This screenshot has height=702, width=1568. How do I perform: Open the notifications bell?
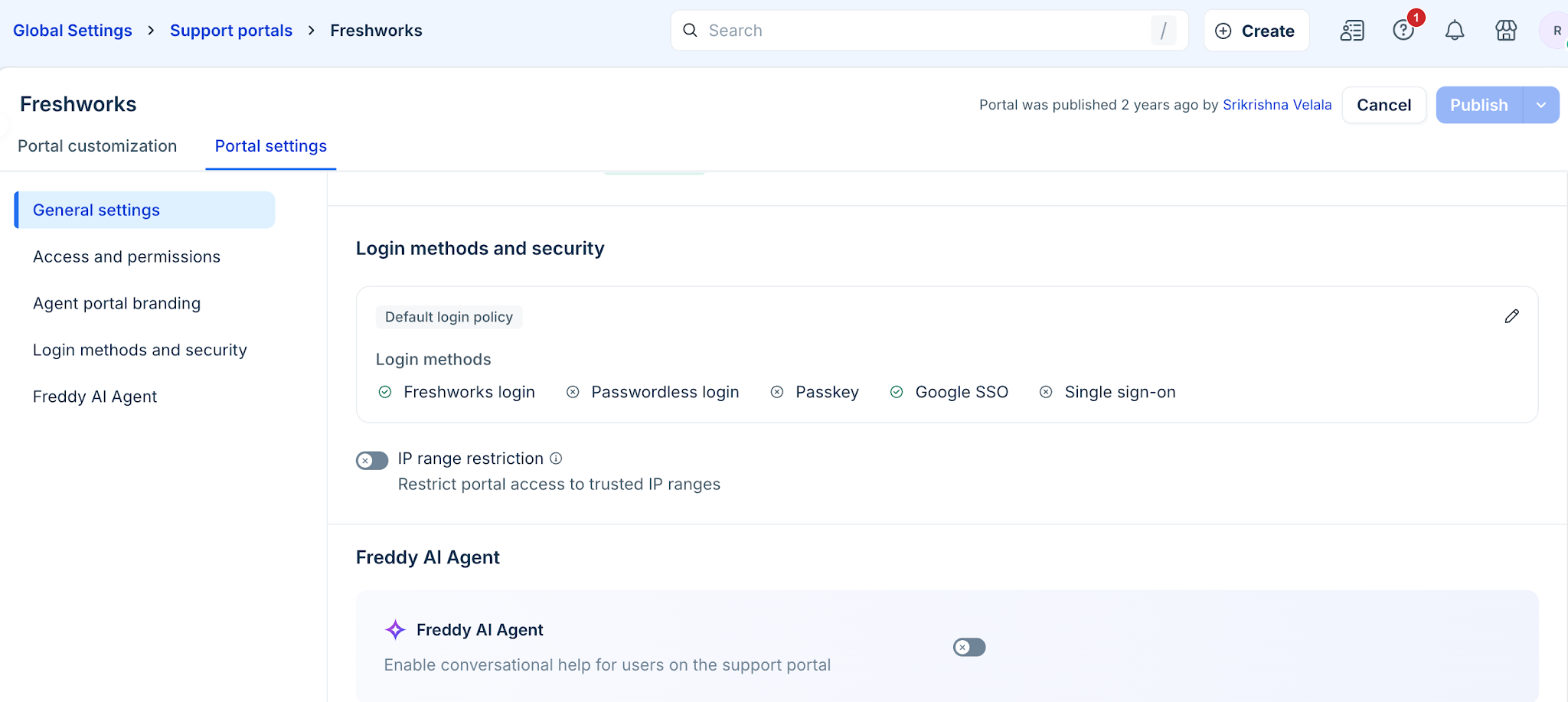pos(1455,31)
